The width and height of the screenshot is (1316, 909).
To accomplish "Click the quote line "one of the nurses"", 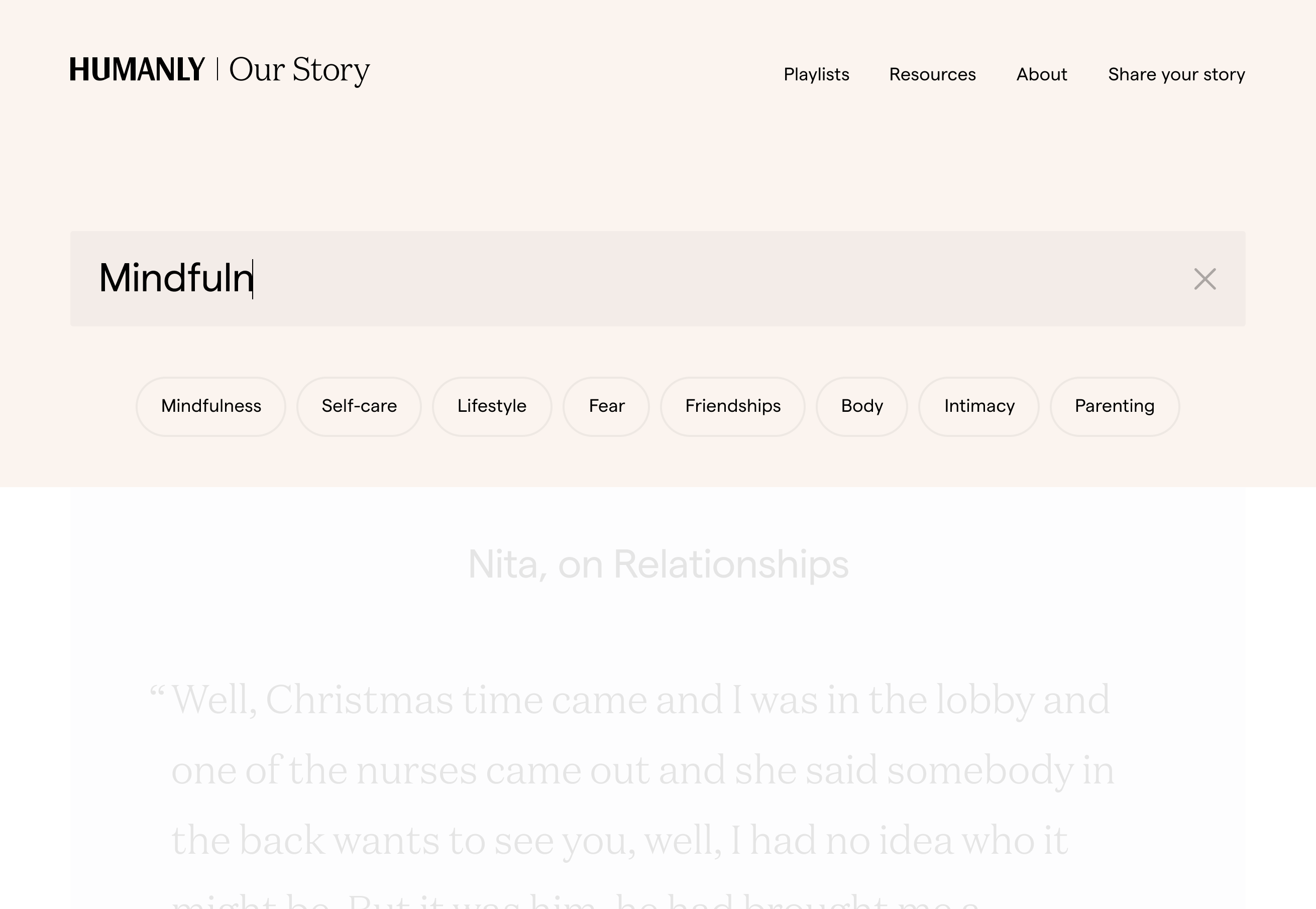I will 642,770.
